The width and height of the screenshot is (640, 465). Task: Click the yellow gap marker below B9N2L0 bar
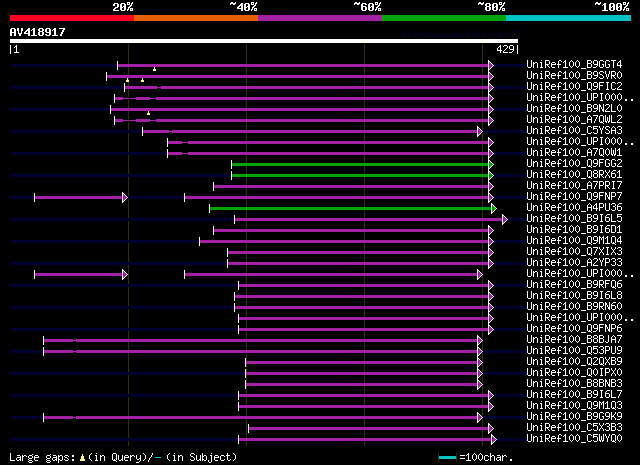click(149, 113)
